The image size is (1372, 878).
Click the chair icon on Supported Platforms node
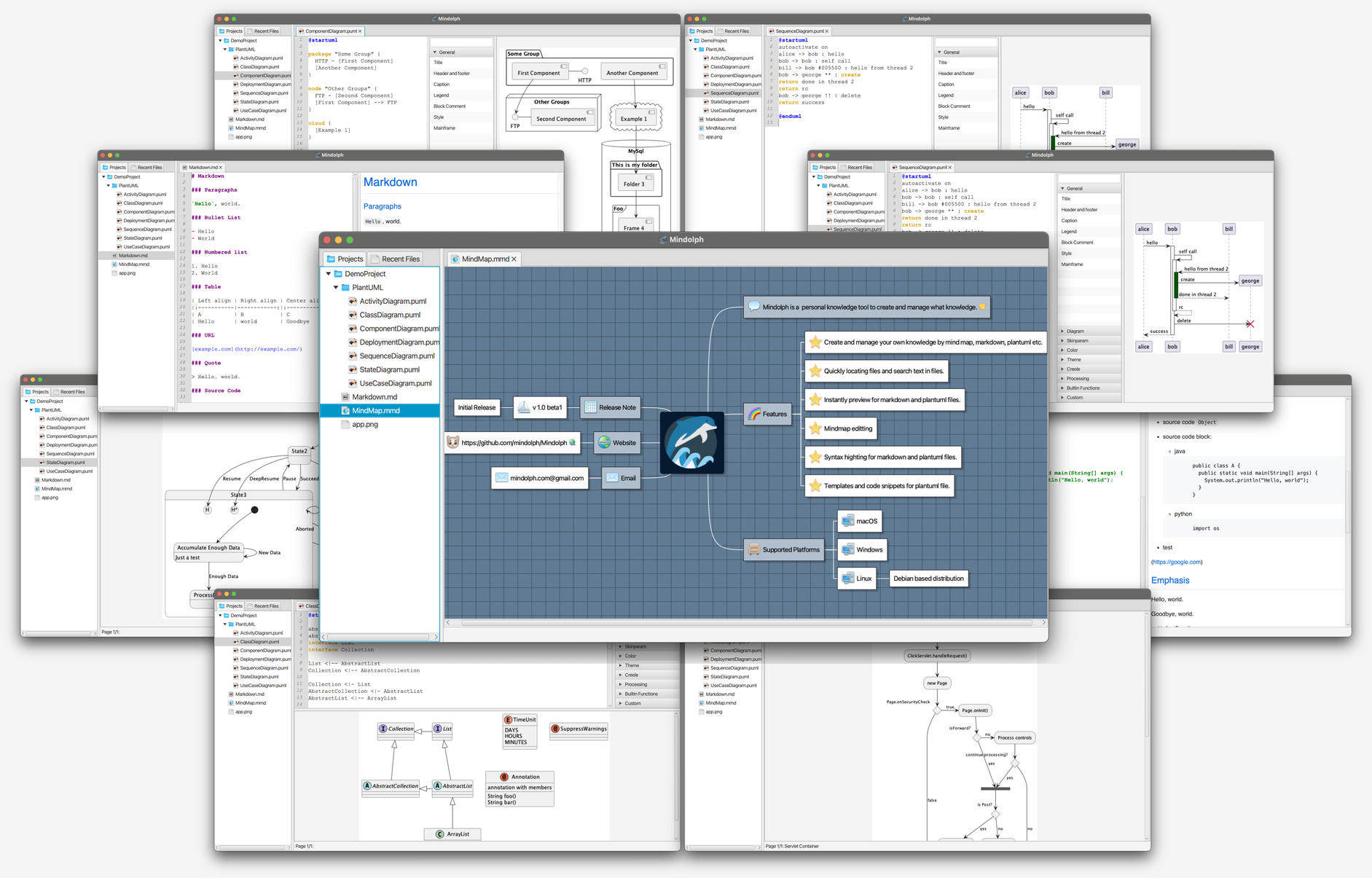click(754, 549)
